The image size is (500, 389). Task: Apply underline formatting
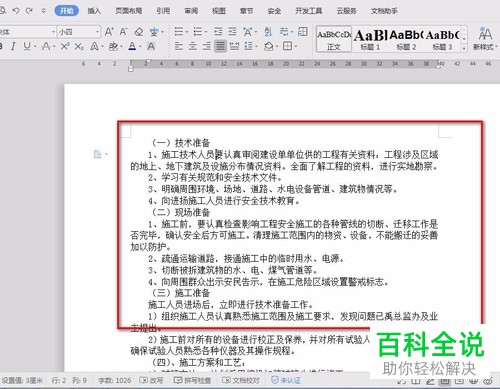click(x=27, y=46)
